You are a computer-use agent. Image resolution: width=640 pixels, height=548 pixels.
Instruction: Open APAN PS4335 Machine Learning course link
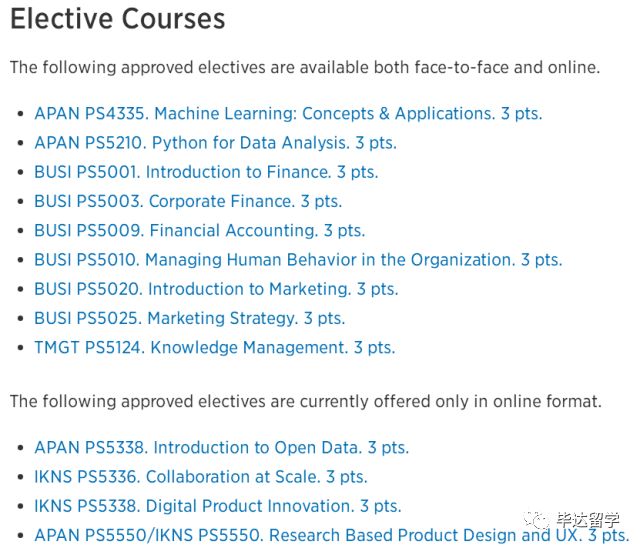[288, 113]
